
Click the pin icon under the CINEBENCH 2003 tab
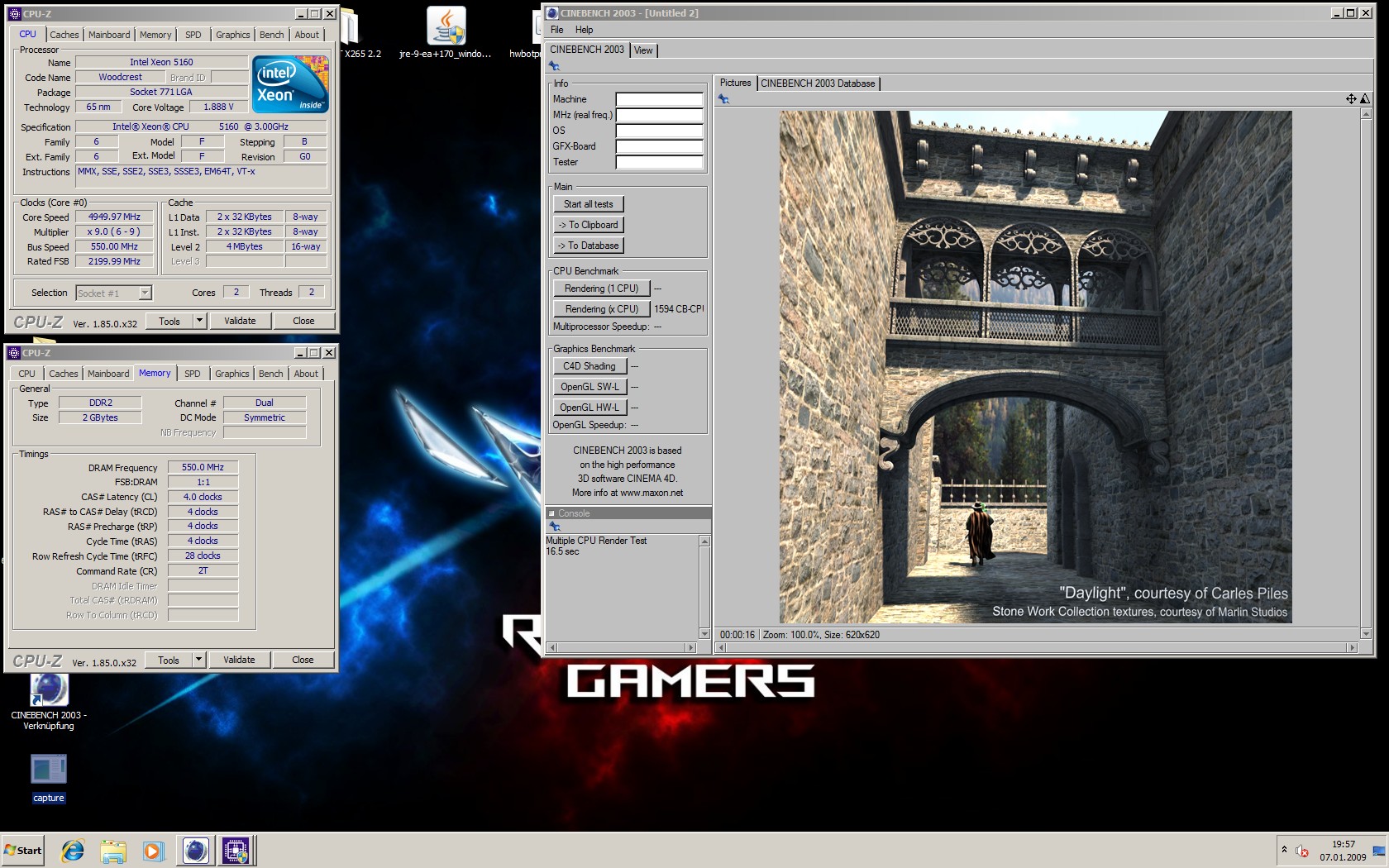(555, 66)
